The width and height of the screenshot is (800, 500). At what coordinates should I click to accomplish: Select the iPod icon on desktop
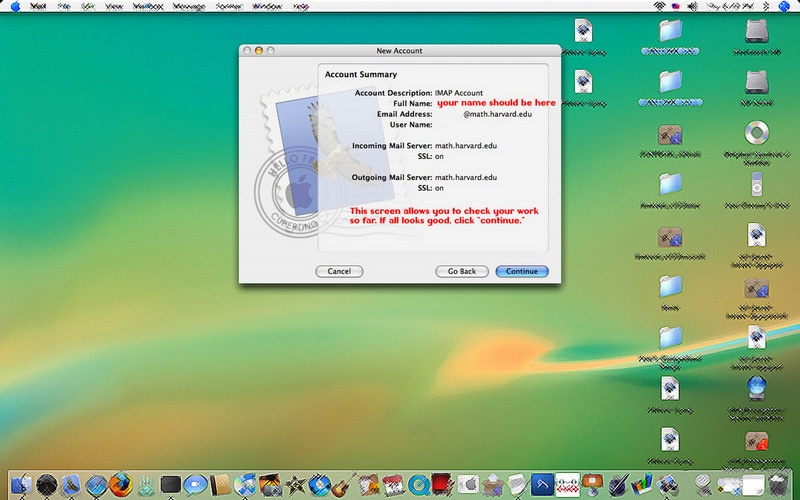tap(755, 184)
